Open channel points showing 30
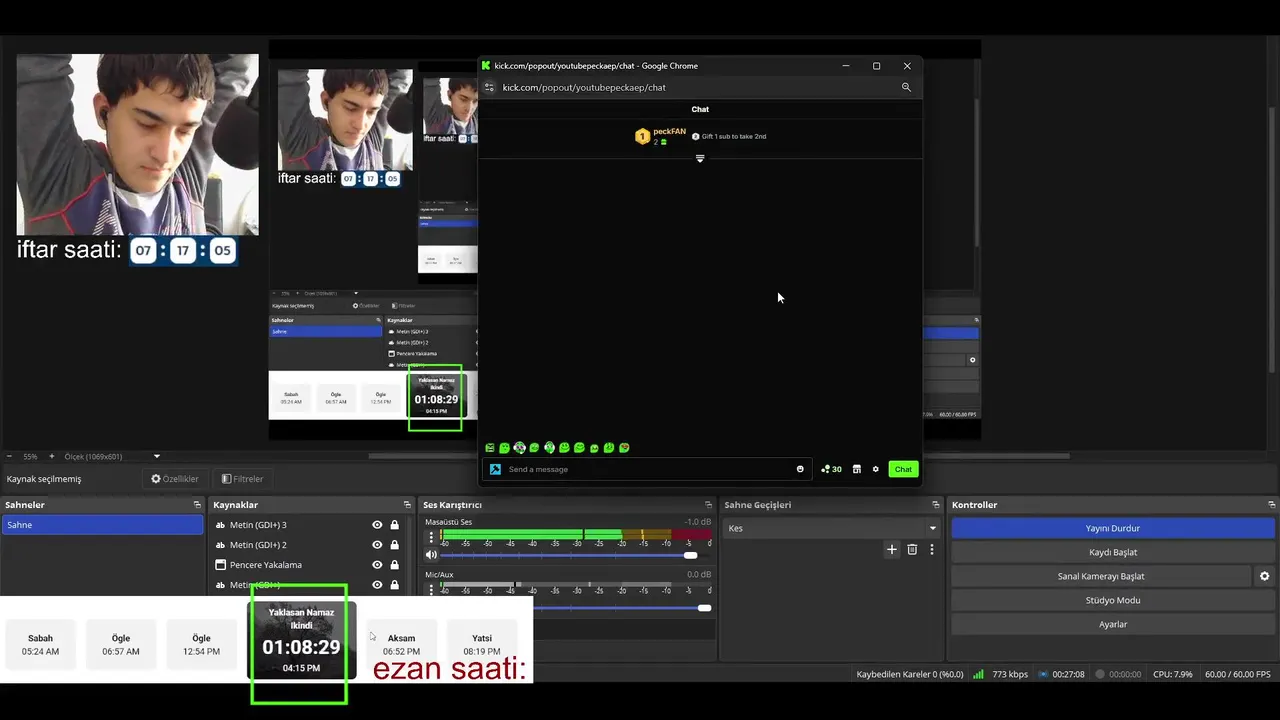The height and width of the screenshot is (720, 1280). click(831, 469)
